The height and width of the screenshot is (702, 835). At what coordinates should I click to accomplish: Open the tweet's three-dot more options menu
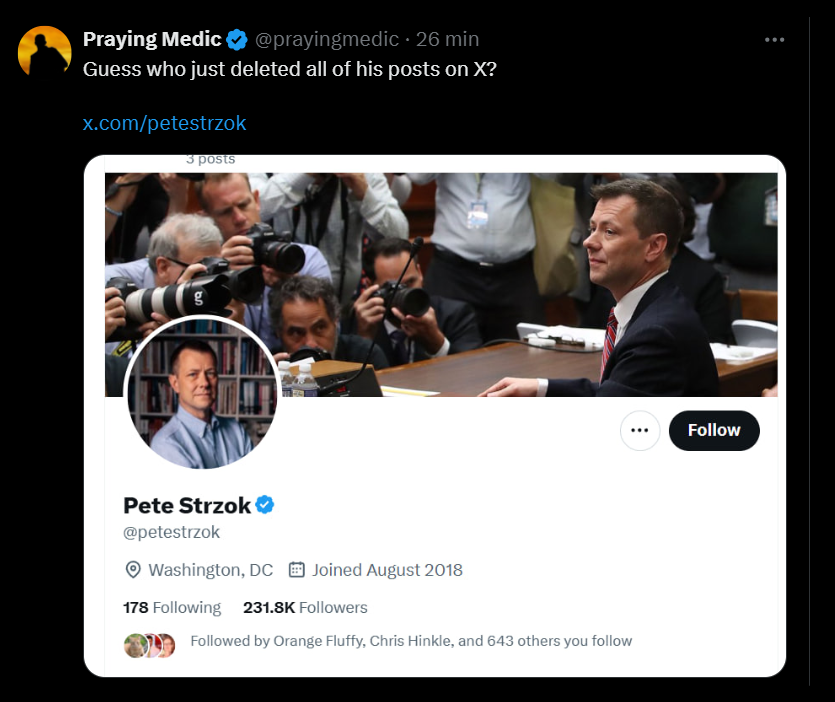click(x=774, y=39)
